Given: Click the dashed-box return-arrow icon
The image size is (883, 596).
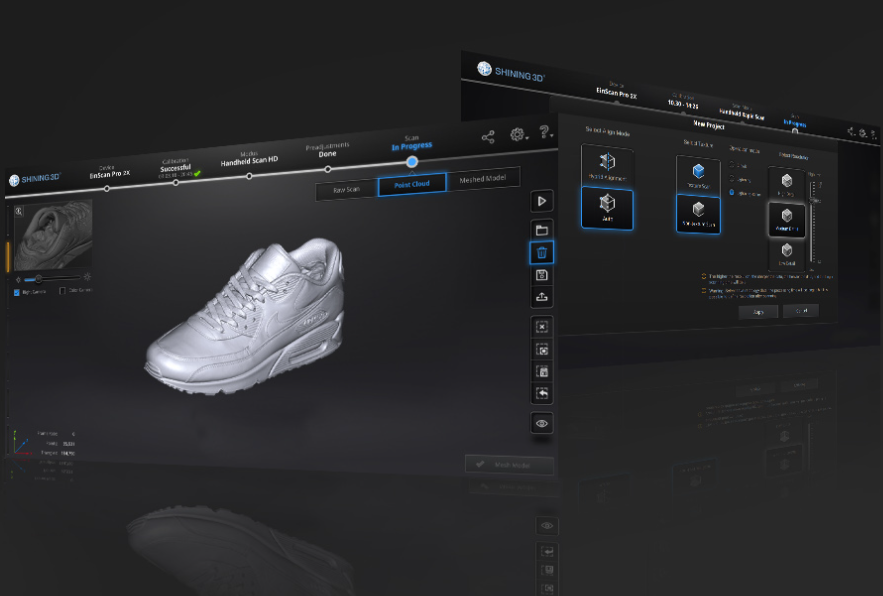Looking at the screenshot, I should (542, 393).
